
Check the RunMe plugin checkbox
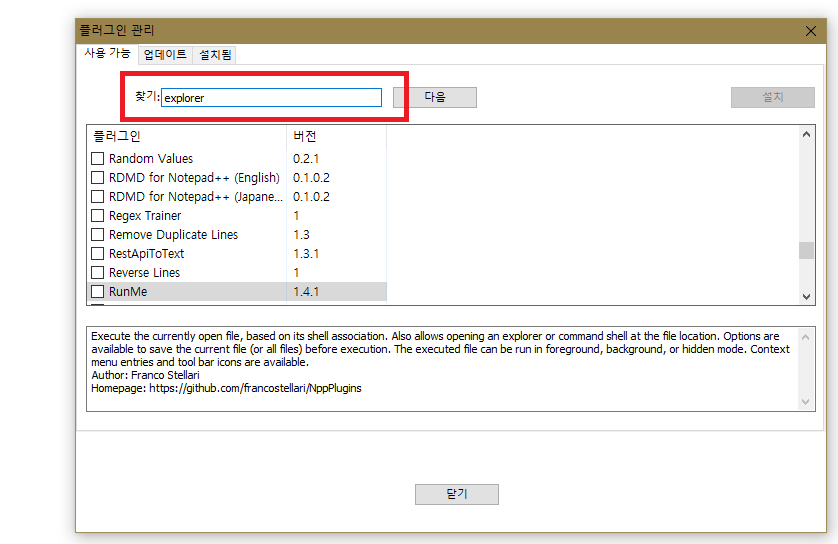[97, 292]
